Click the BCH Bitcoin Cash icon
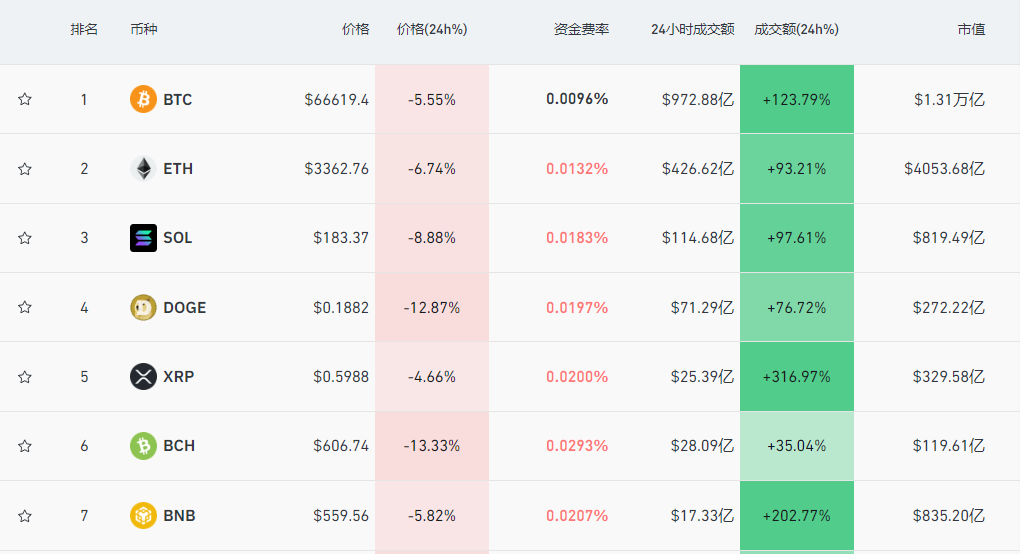Viewport: 1020px width, 554px height. click(143, 446)
